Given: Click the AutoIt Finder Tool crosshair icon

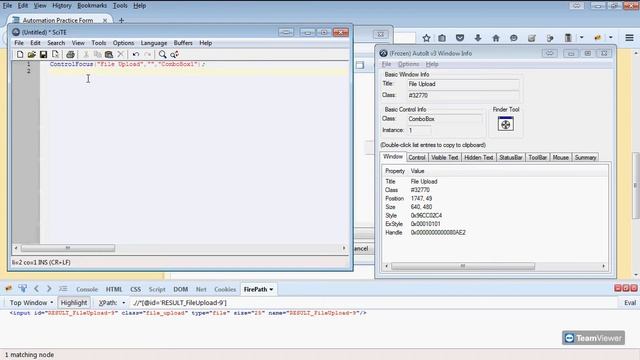Looking at the screenshot, I should pyautogui.click(x=505, y=124).
